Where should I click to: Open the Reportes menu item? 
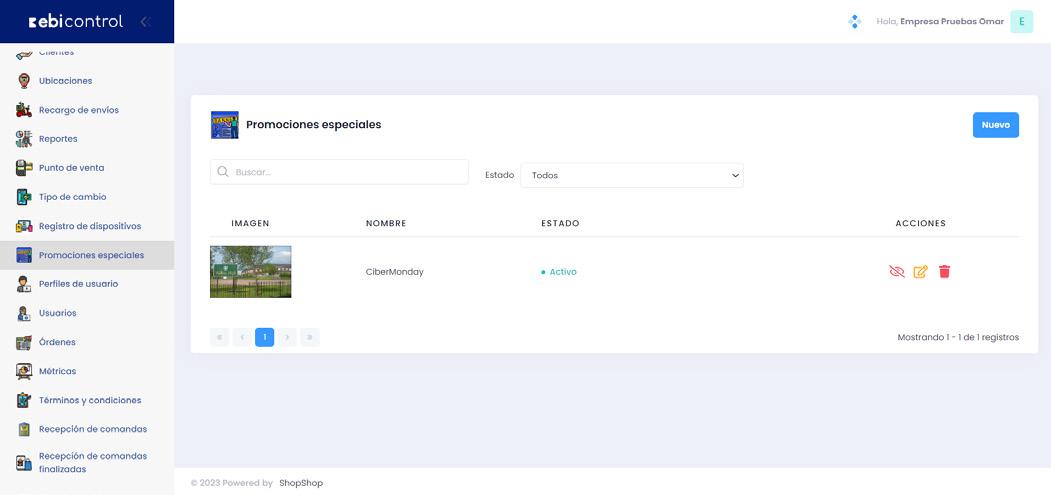tap(58, 139)
